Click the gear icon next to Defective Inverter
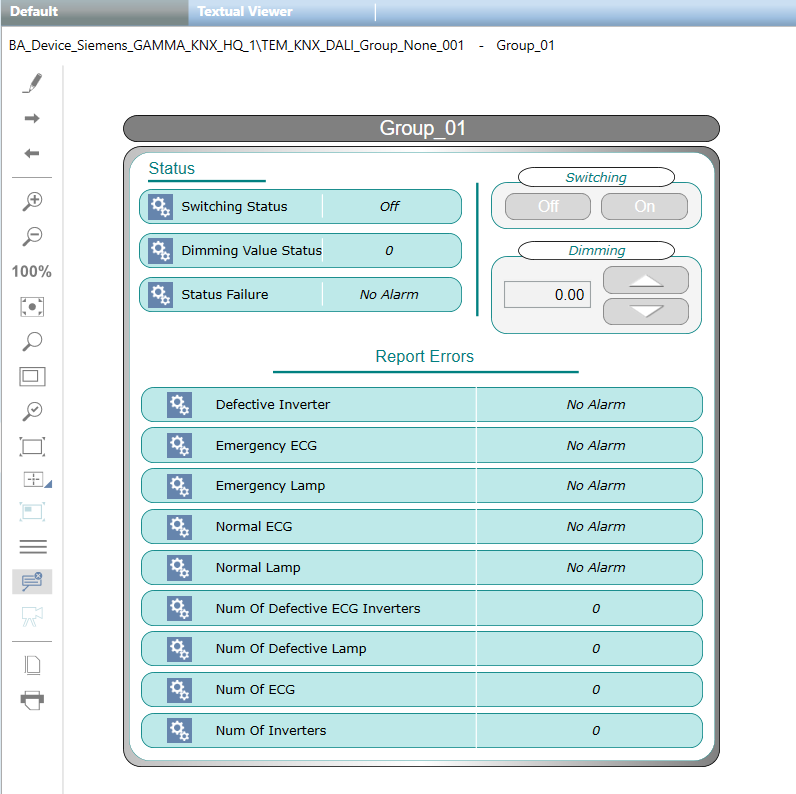This screenshot has height=794, width=796. click(x=179, y=405)
